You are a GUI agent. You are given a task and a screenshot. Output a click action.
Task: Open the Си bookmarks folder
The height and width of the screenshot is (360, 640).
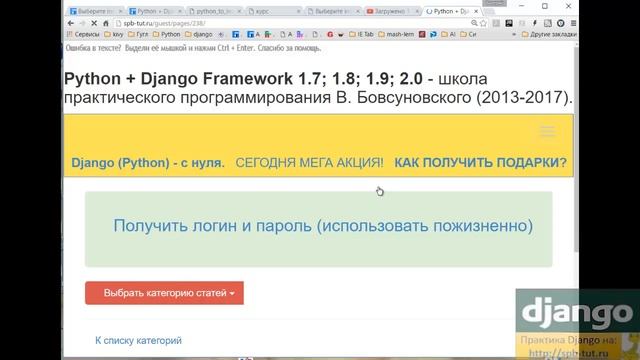click(468, 34)
